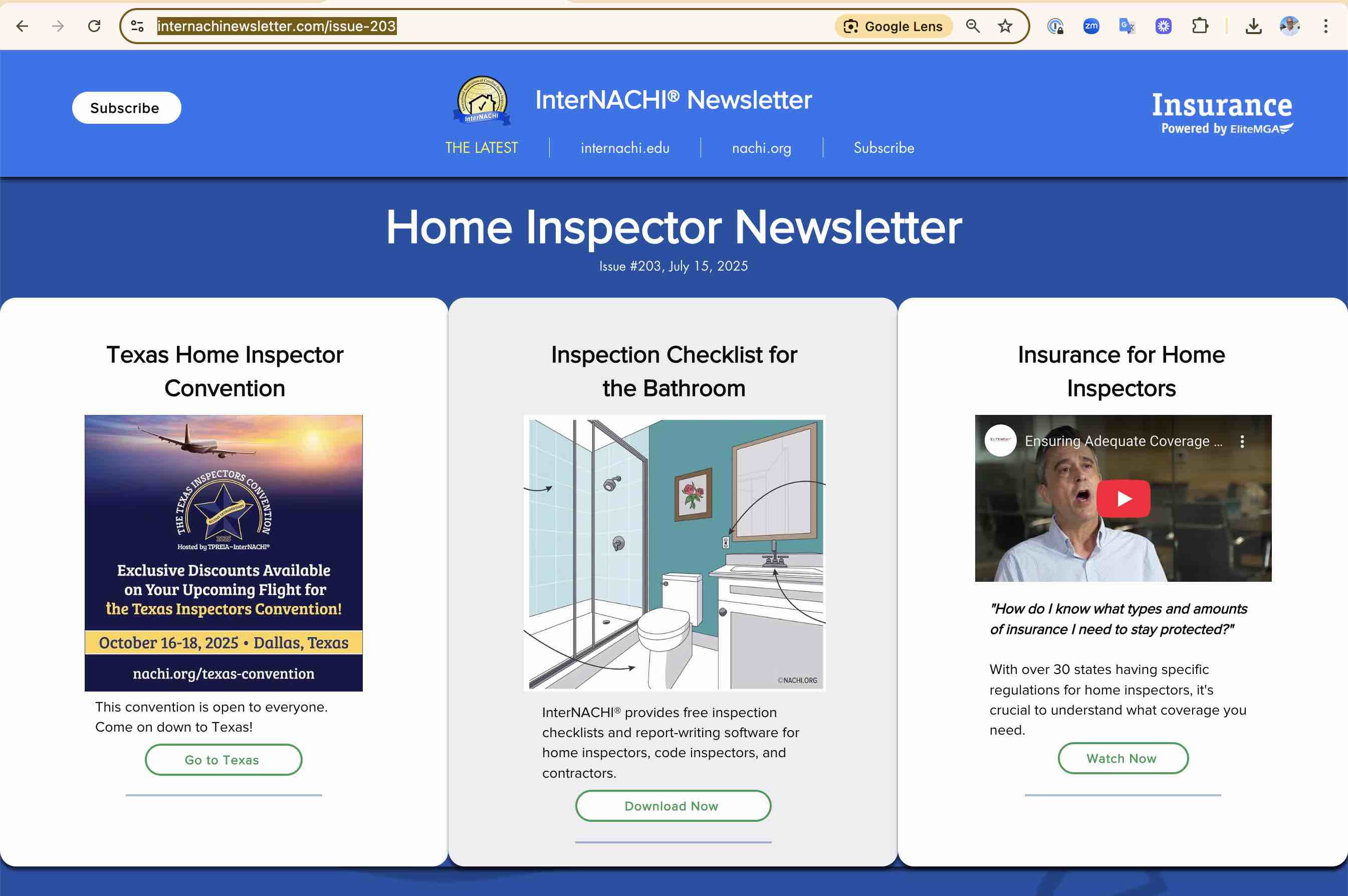Viewport: 1348px width, 896px height.
Task: Open Google Lens search
Action: click(893, 26)
